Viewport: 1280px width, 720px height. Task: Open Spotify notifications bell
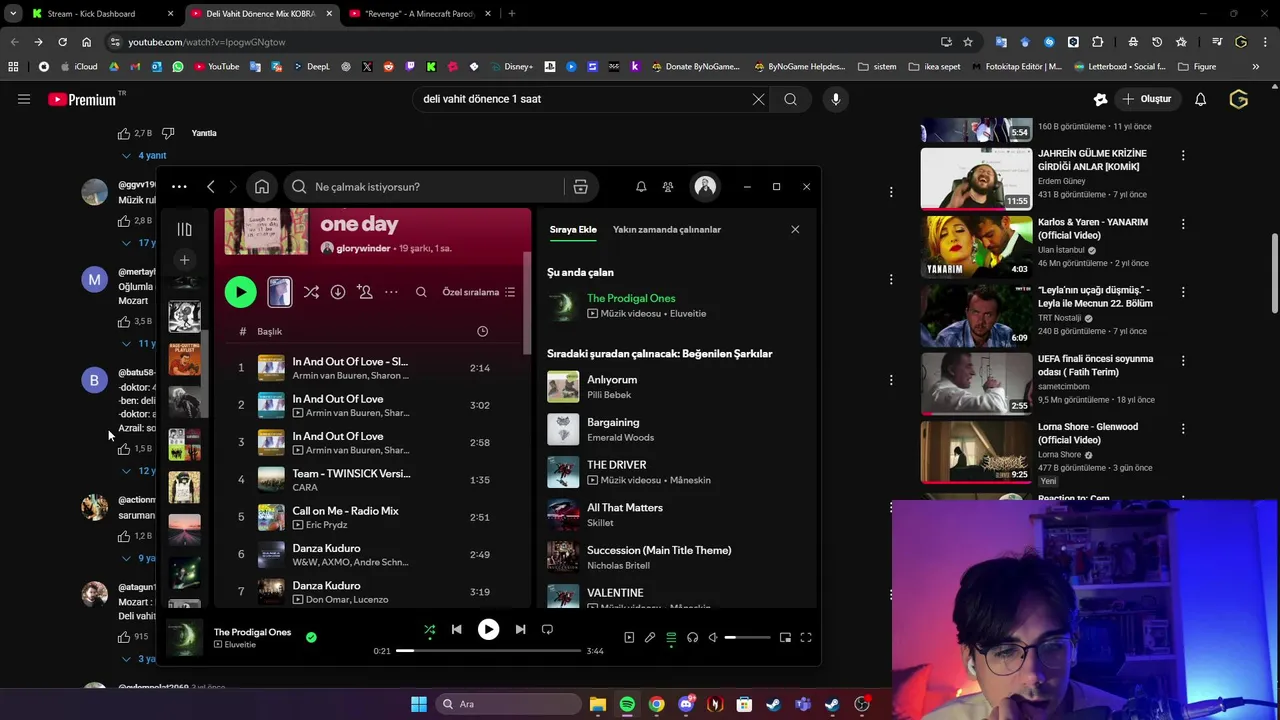[641, 187]
